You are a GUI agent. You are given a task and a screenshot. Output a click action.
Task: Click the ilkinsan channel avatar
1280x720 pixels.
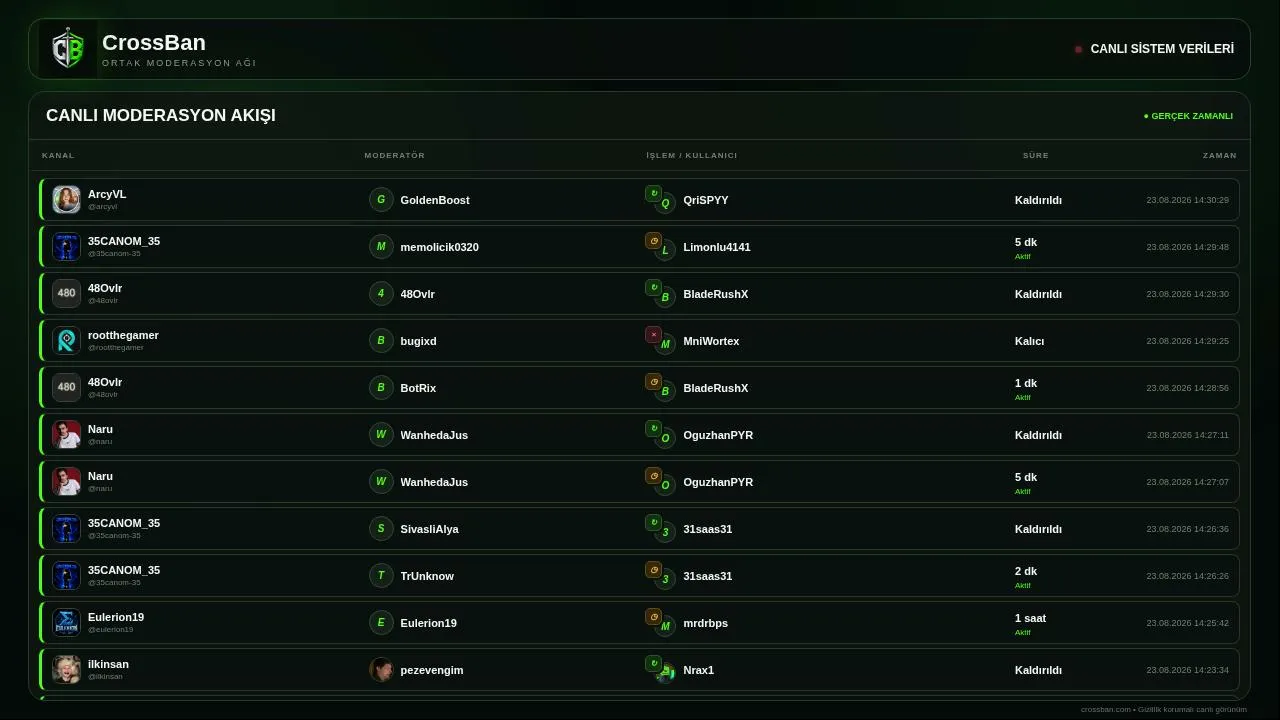(66, 669)
